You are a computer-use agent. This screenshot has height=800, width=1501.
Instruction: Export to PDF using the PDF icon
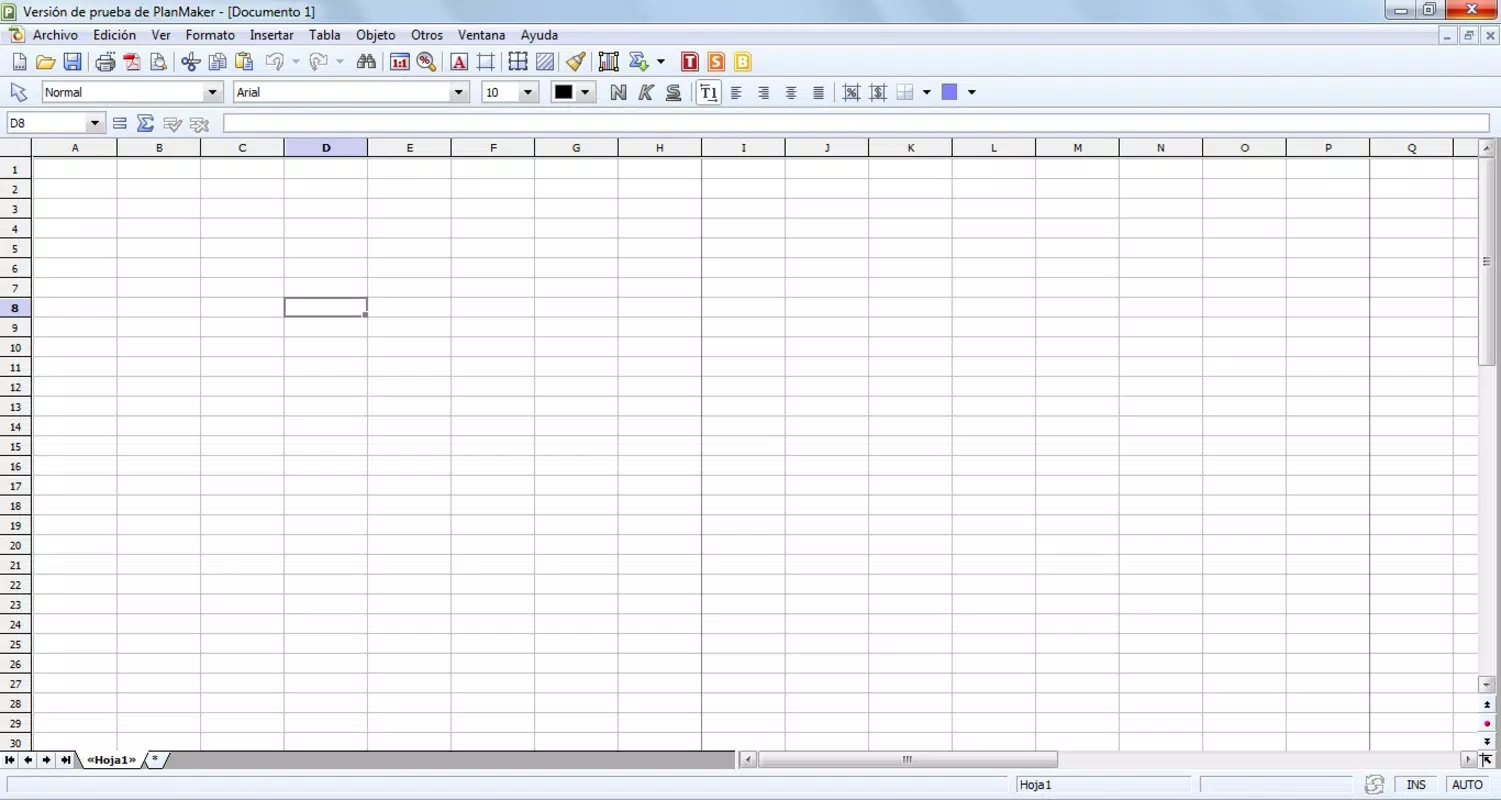132,62
